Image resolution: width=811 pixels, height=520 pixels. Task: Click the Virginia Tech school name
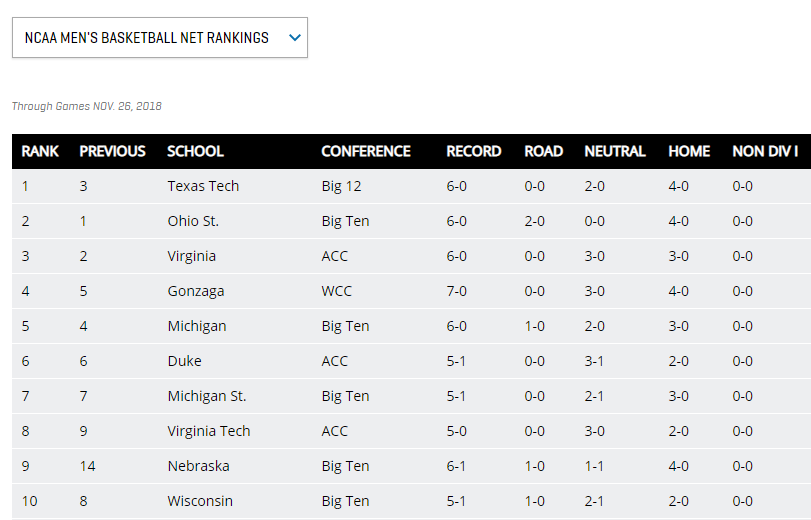(208, 431)
